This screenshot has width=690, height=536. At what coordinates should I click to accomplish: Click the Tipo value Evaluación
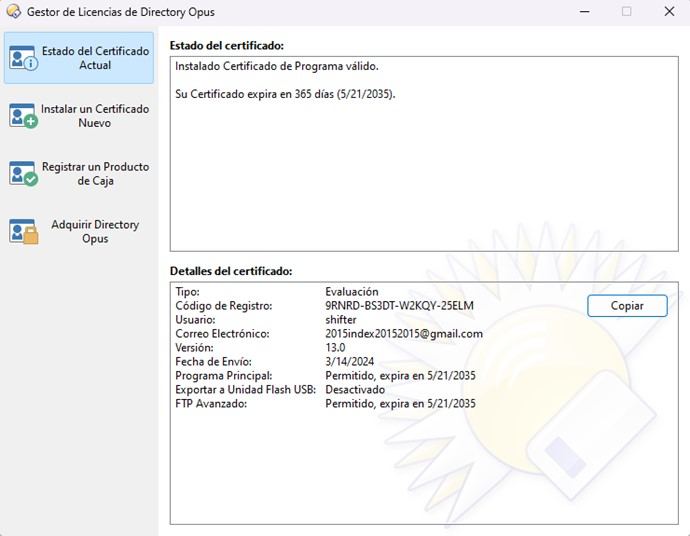(x=352, y=291)
